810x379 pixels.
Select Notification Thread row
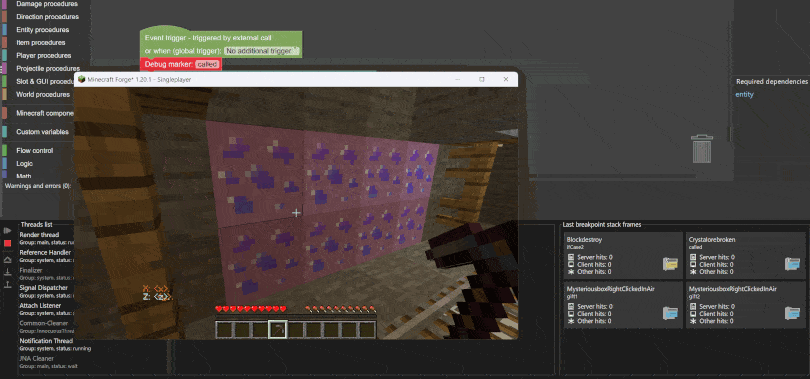click(x=55, y=344)
